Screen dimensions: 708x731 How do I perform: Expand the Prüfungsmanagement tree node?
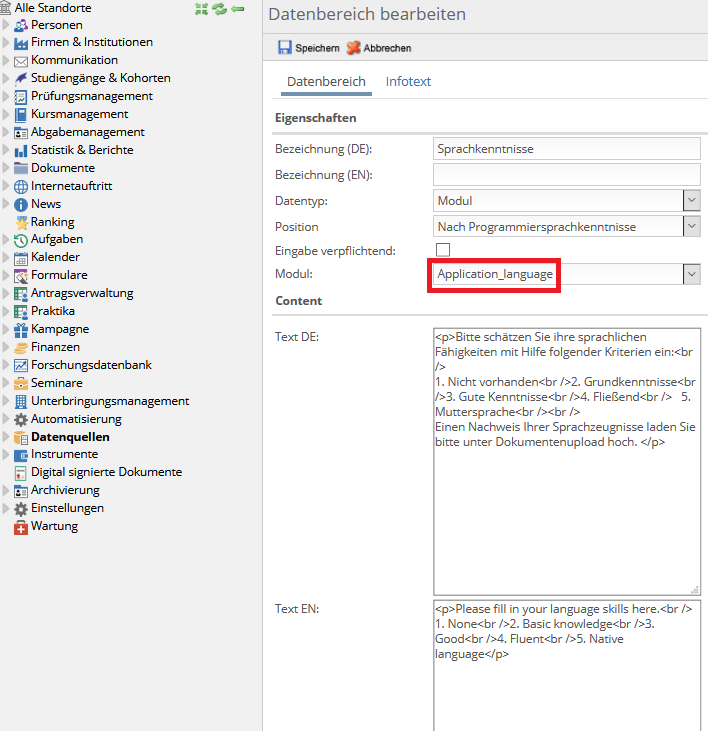point(6,97)
